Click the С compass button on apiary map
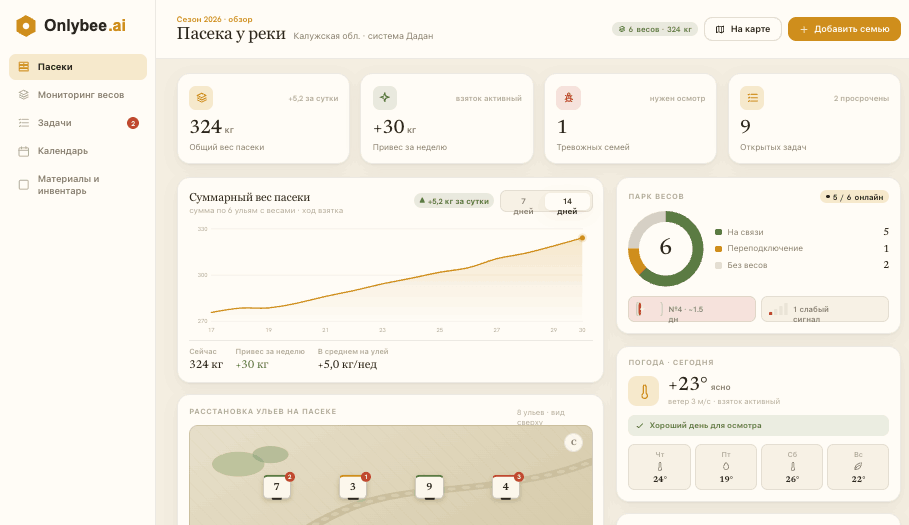The height and width of the screenshot is (525, 909). point(573,442)
